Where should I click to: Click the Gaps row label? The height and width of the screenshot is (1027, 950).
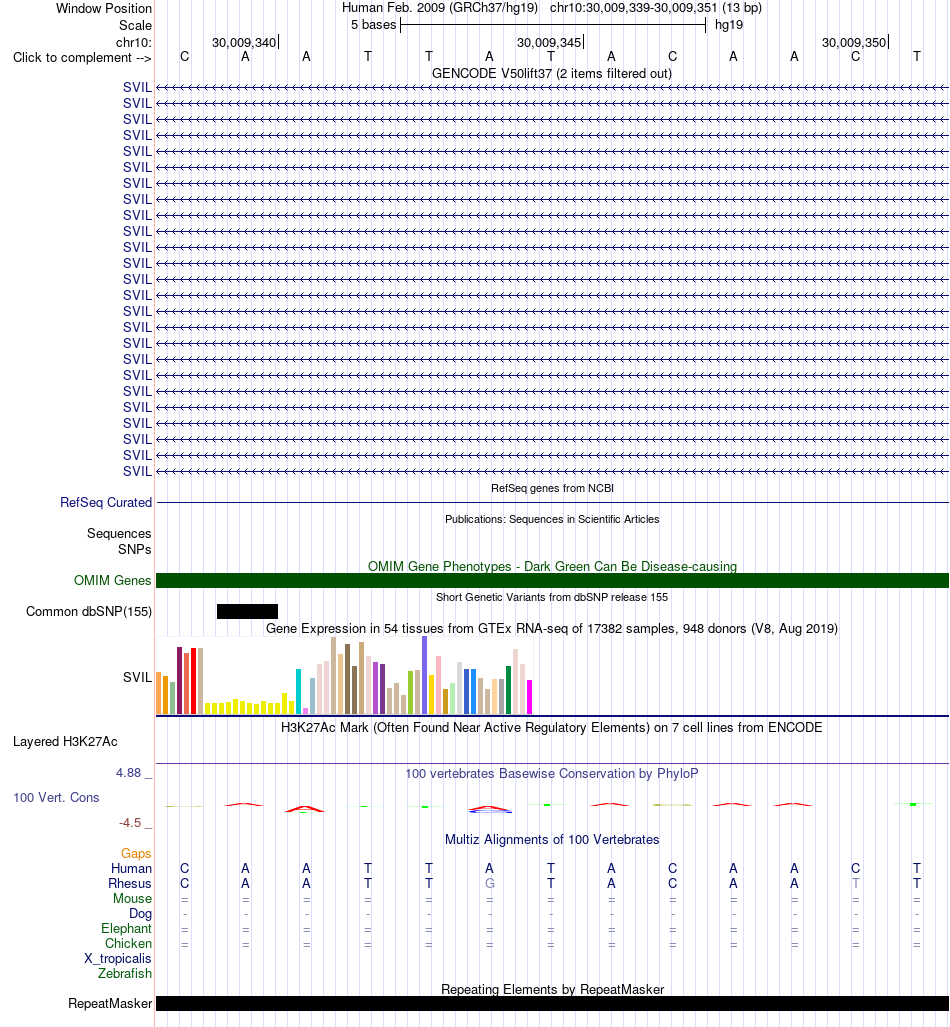(x=136, y=853)
